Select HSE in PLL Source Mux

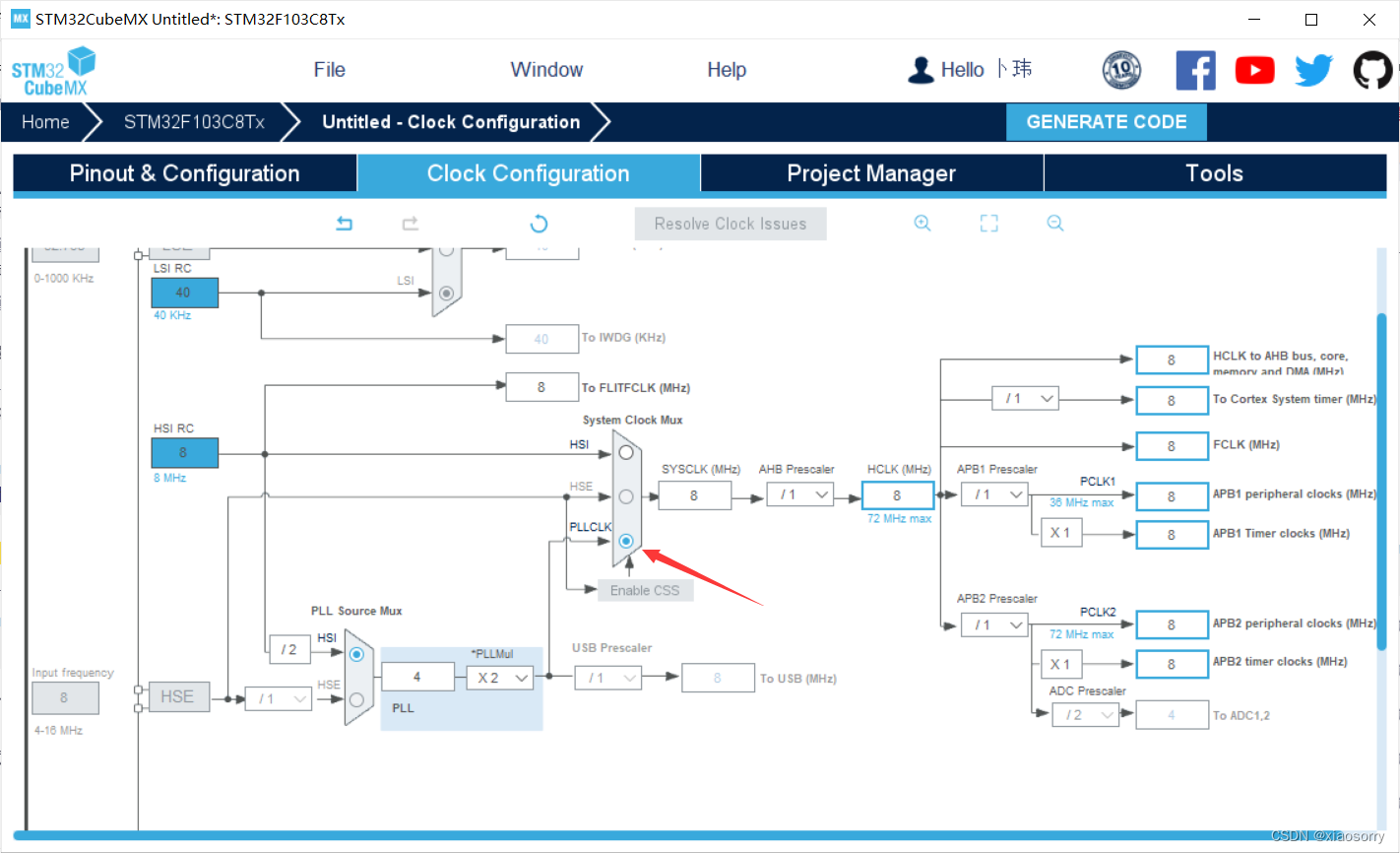[x=356, y=699]
